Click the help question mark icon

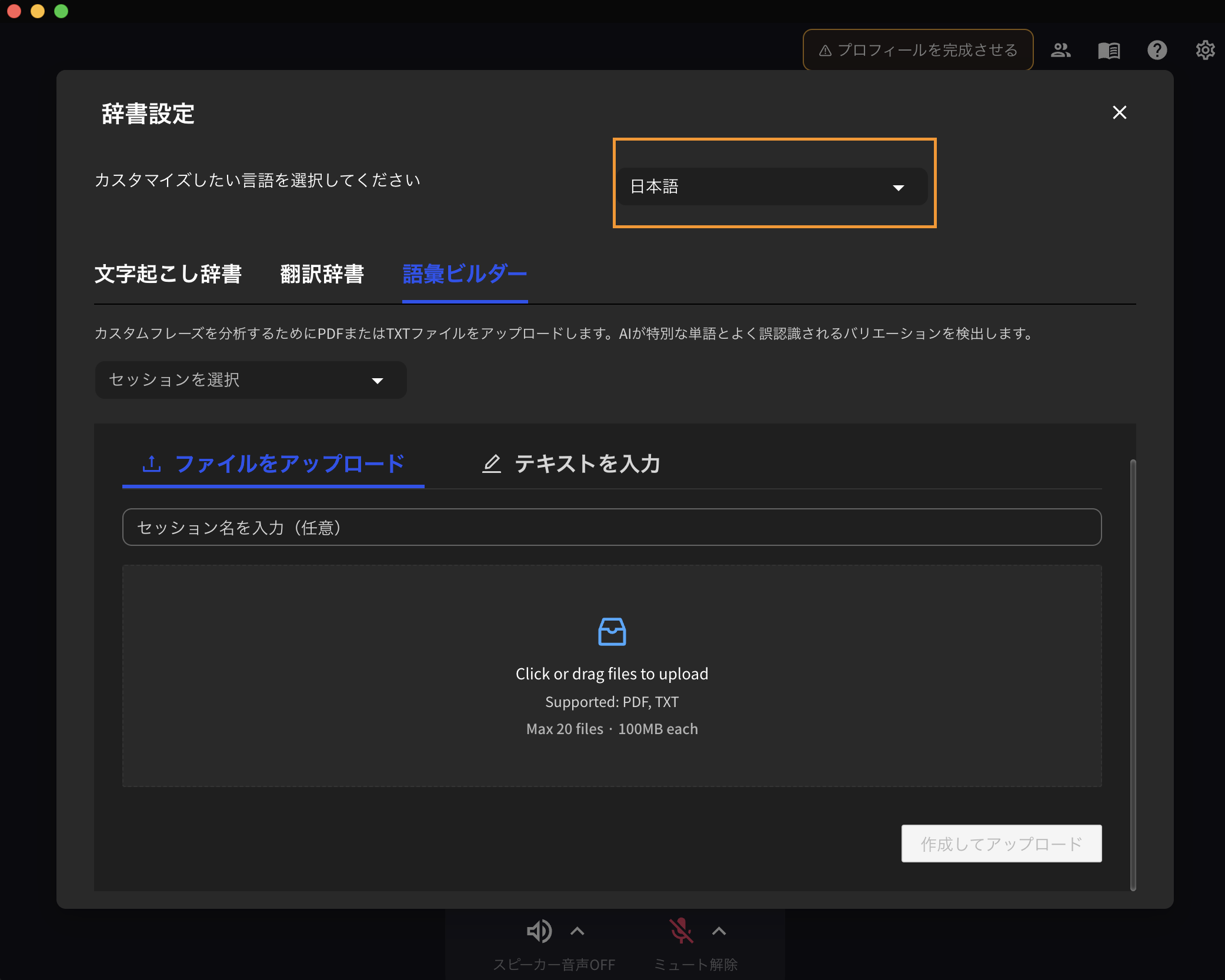[1157, 50]
